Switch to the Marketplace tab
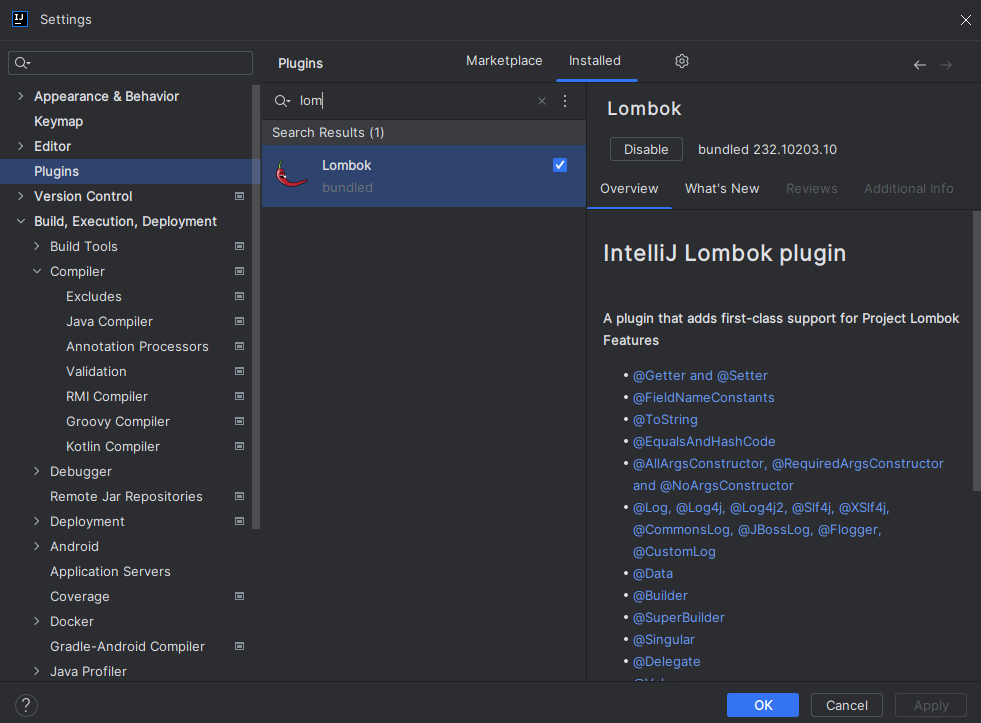This screenshot has width=981, height=723. (x=504, y=61)
